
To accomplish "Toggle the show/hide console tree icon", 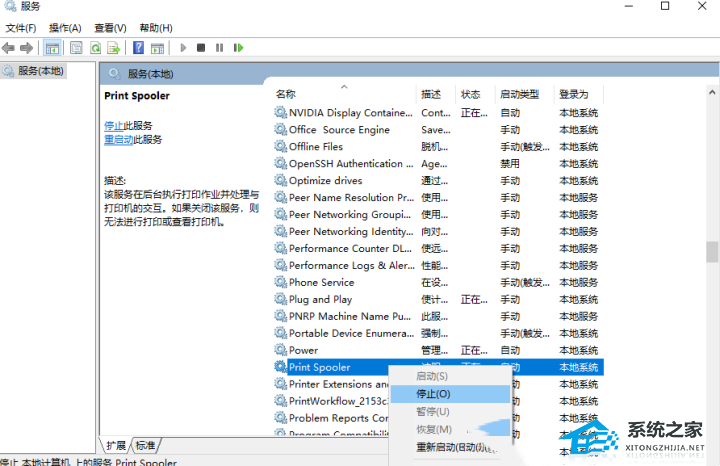I will (52, 47).
